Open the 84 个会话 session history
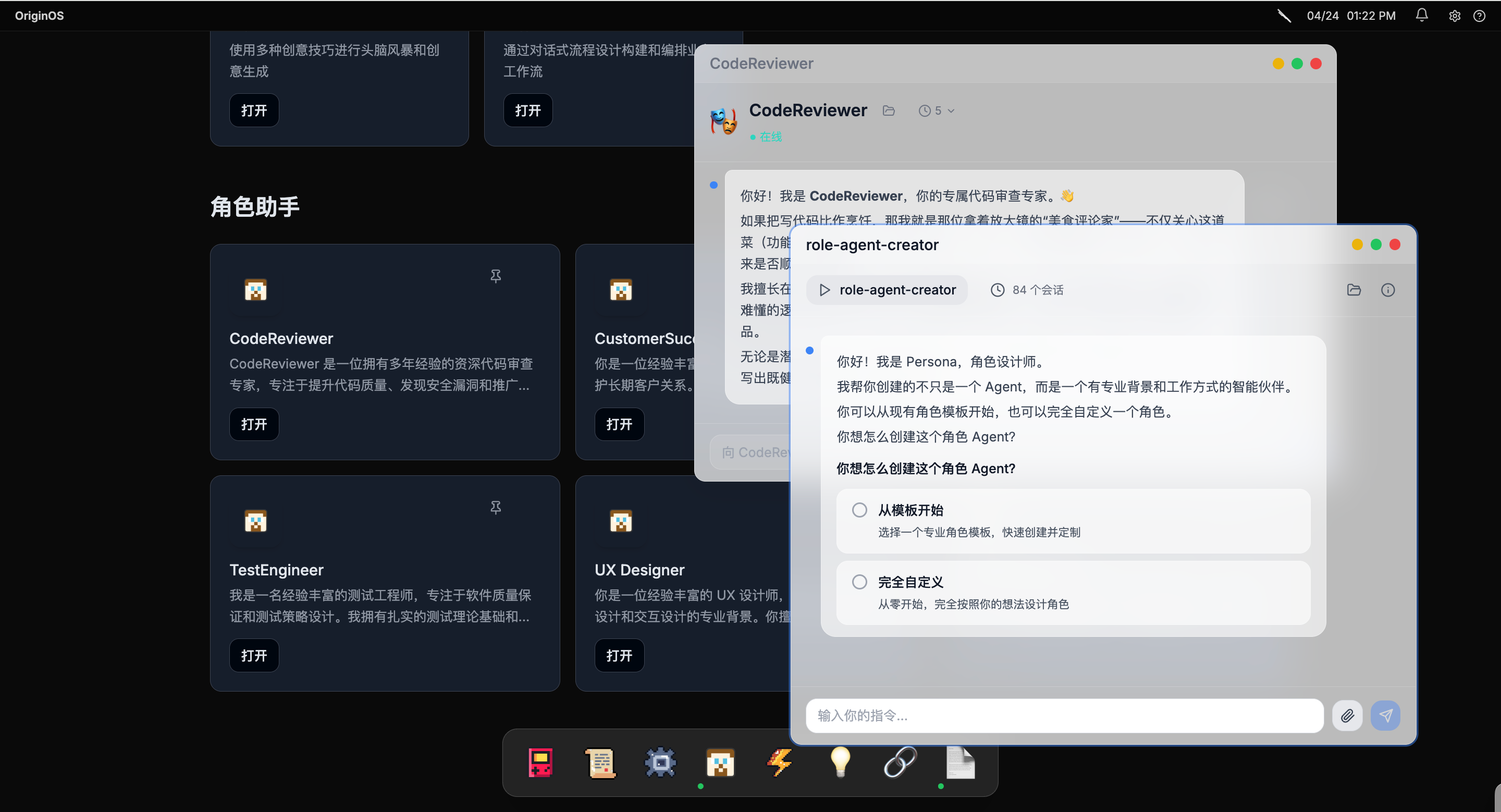 1027,289
